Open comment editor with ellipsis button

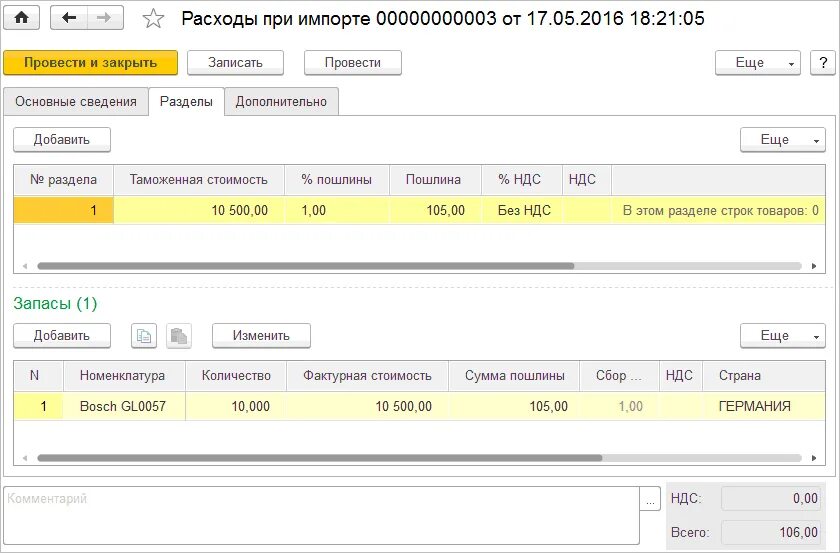[x=650, y=499]
